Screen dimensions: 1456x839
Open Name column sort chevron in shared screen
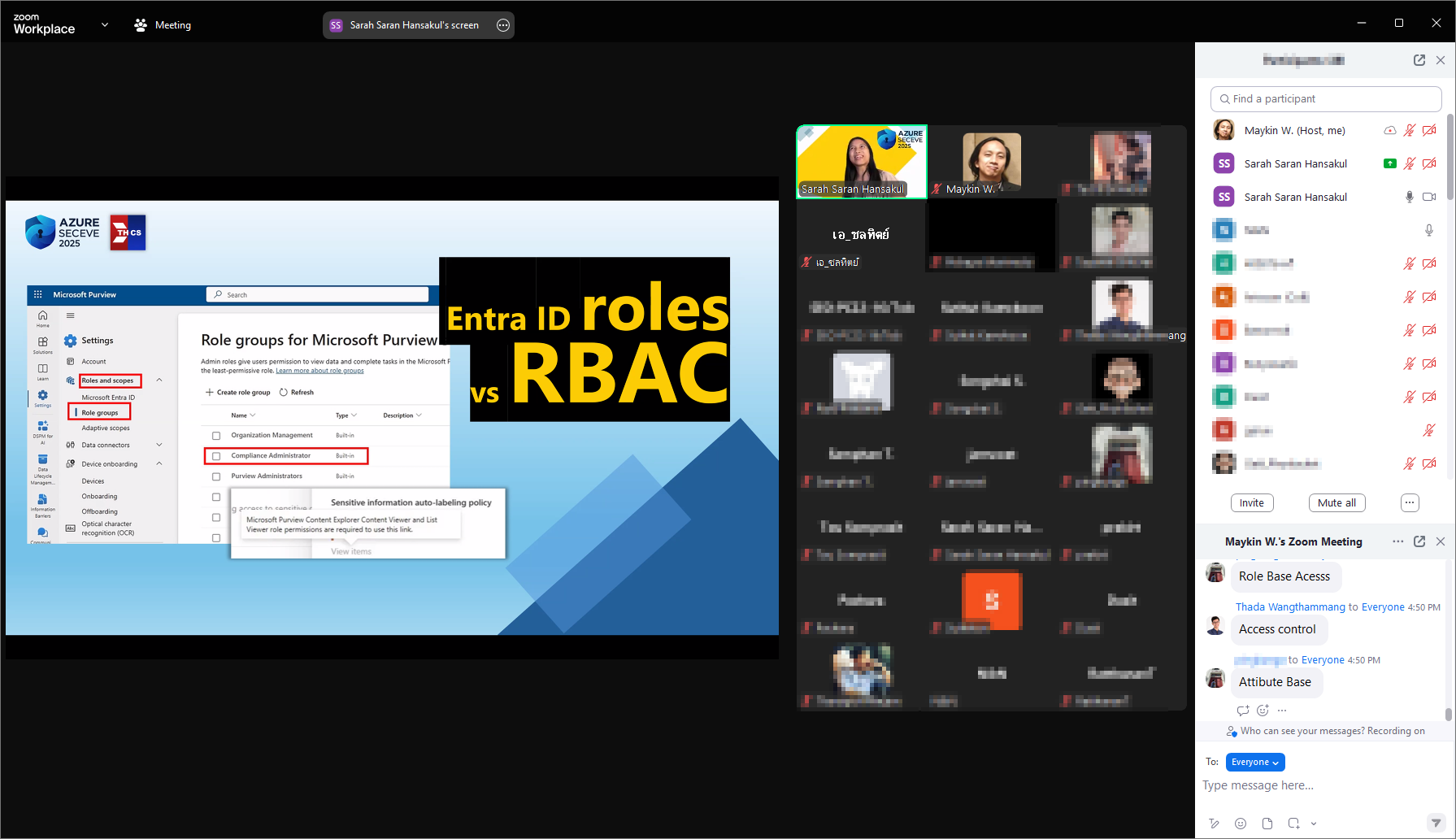(x=253, y=415)
